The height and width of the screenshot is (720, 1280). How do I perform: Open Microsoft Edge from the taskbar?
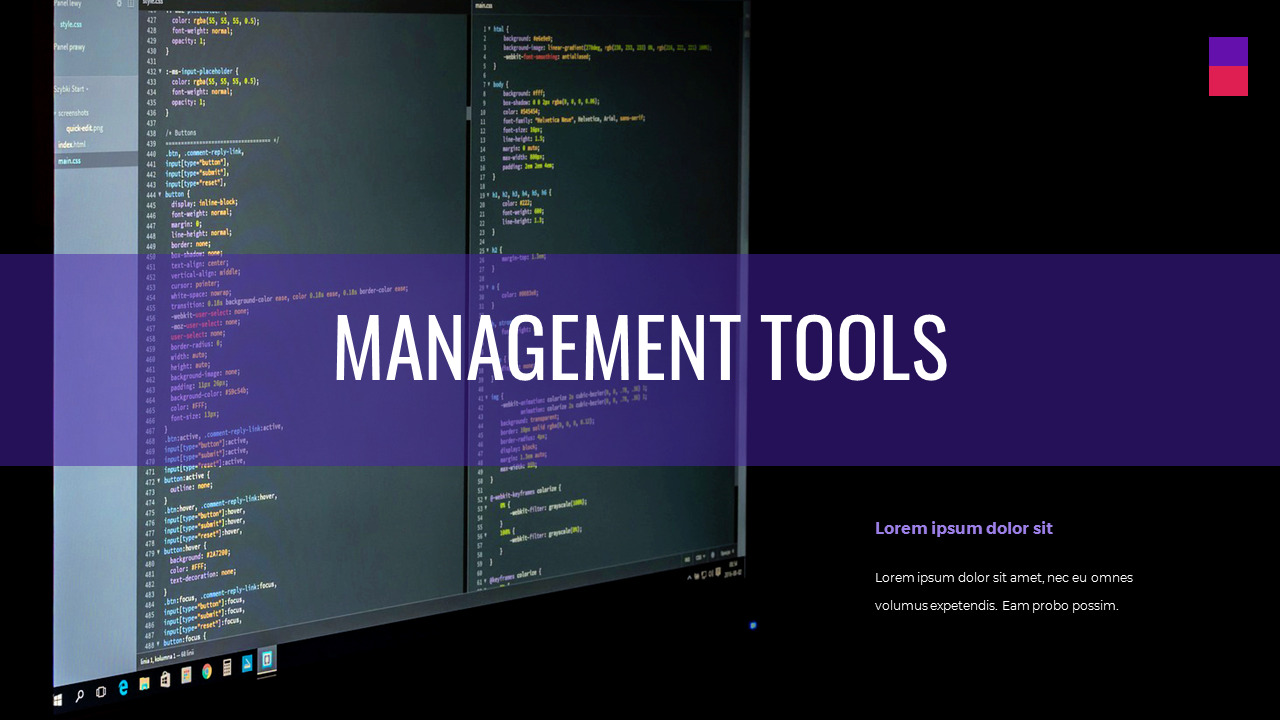[x=122, y=686]
